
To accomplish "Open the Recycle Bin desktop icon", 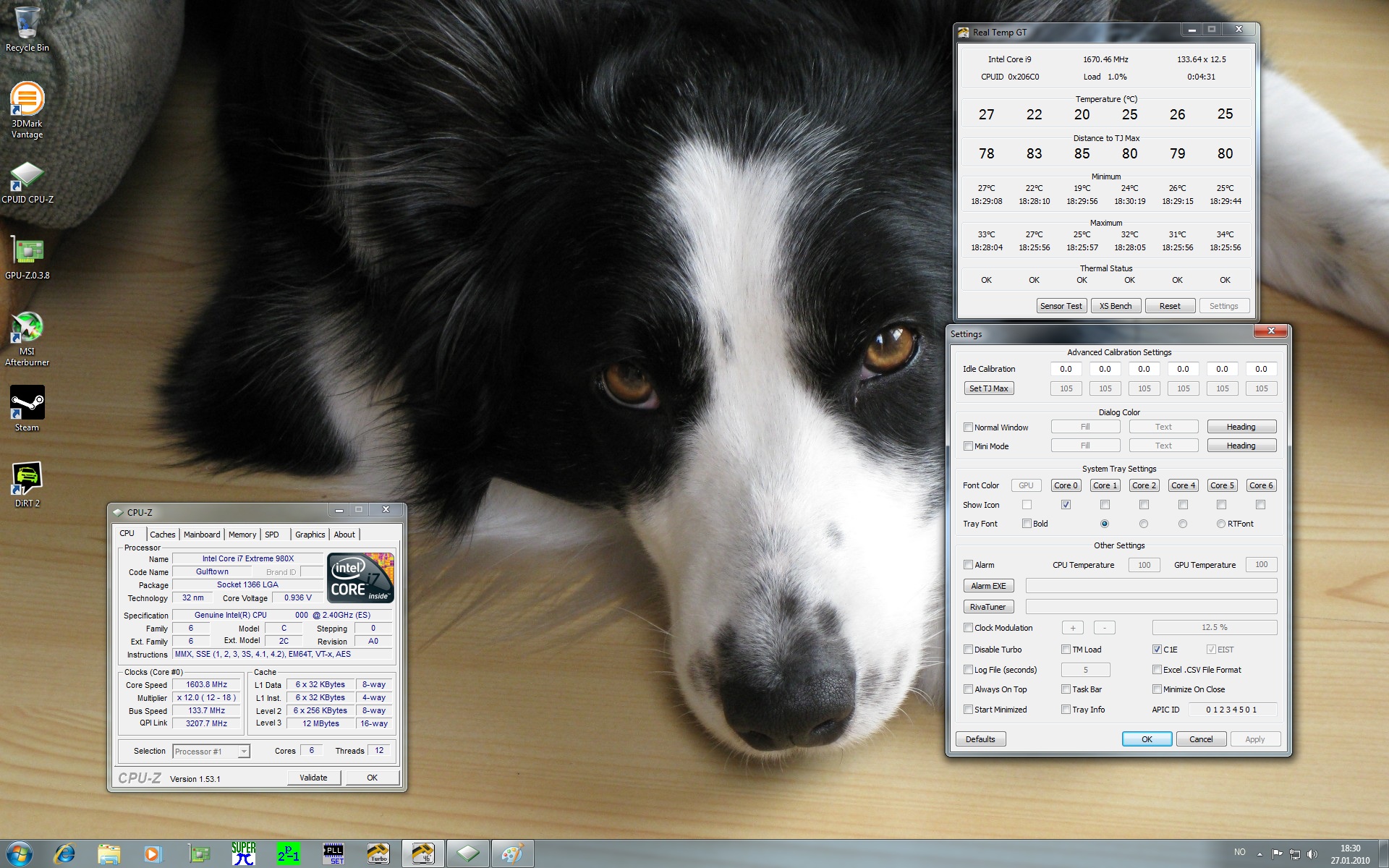I will [x=27, y=29].
